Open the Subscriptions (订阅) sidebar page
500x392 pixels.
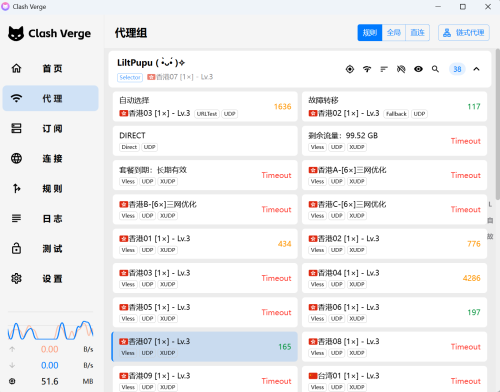[x=50, y=128]
